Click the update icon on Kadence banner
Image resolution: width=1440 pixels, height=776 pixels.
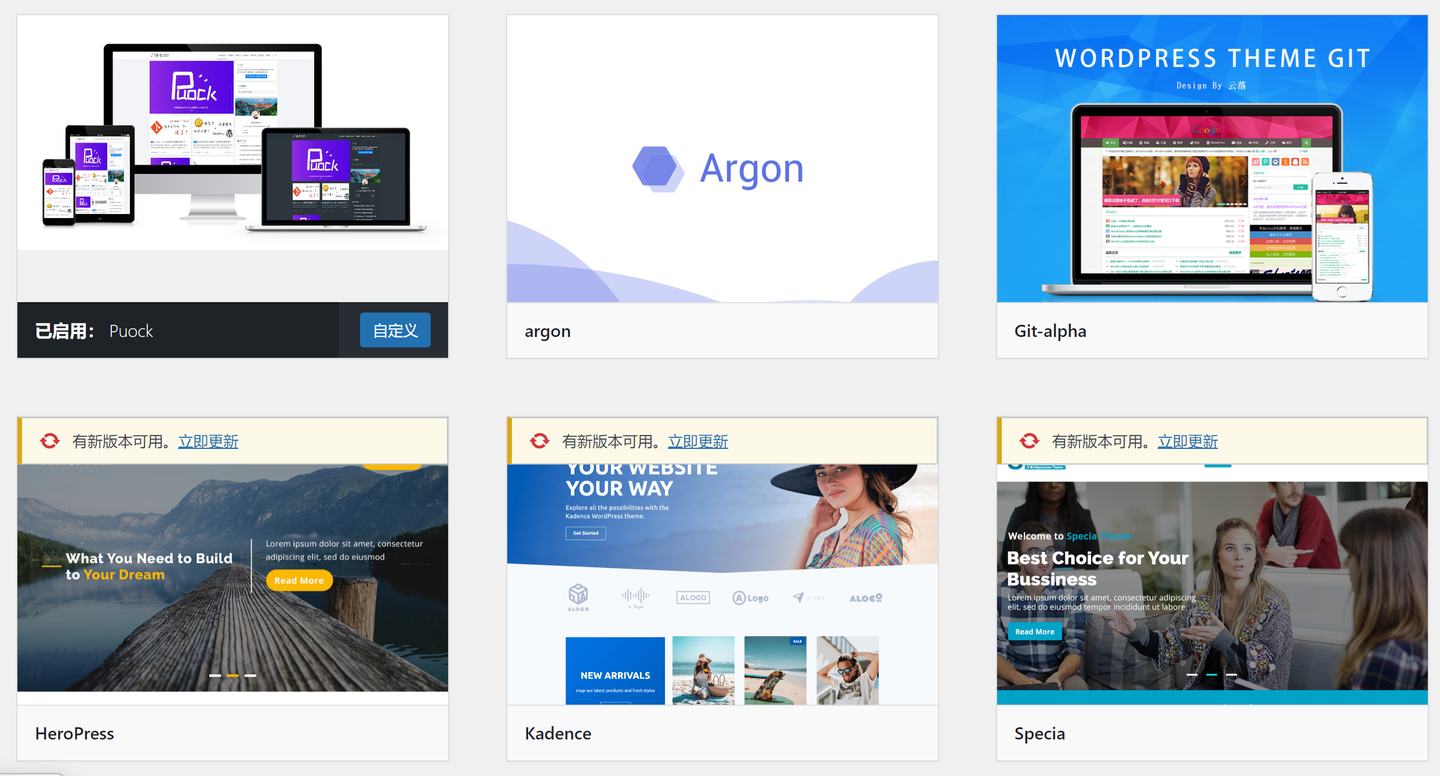540,440
